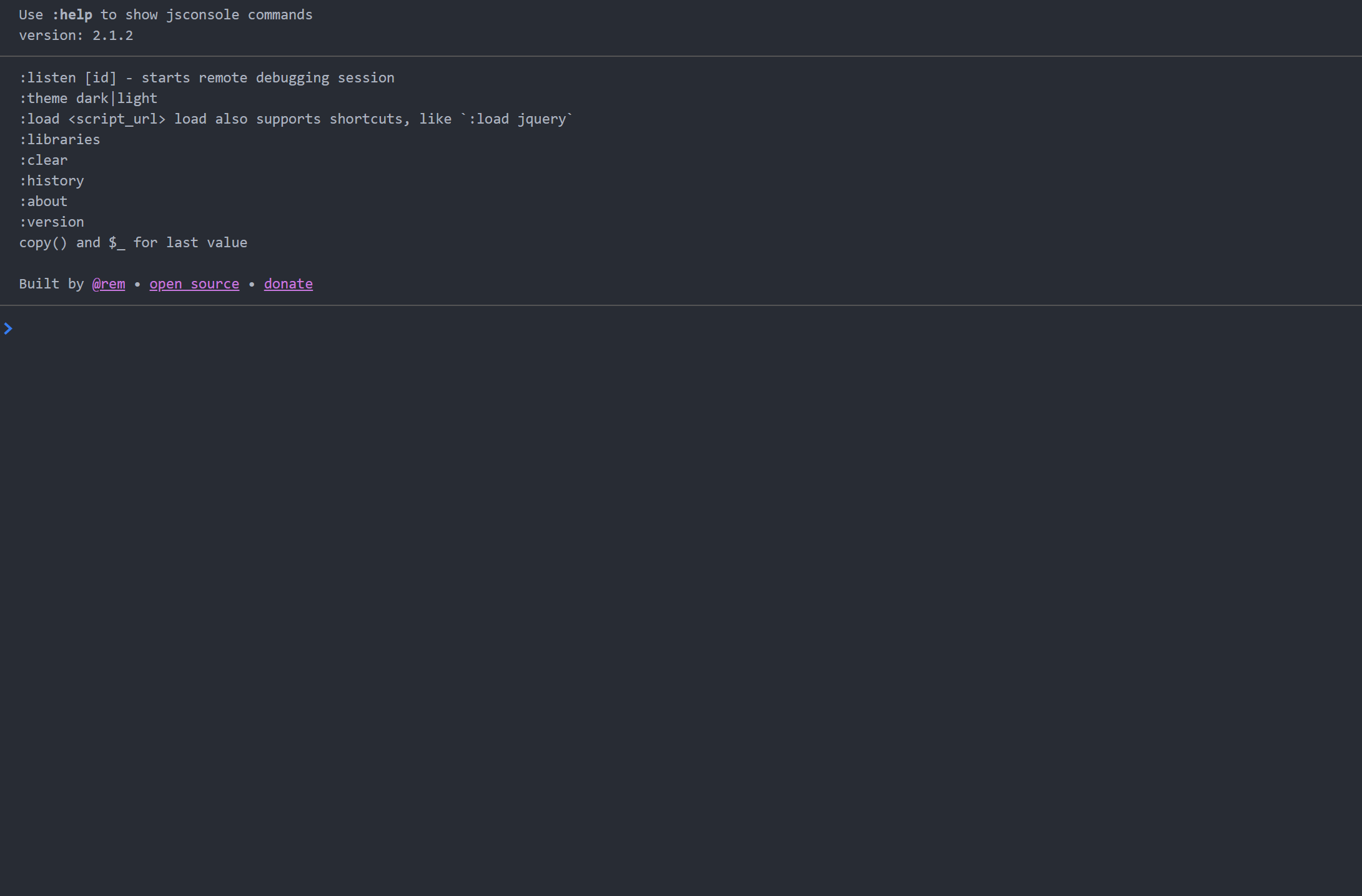Click the :theme dark|light option text

click(x=88, y=98)
